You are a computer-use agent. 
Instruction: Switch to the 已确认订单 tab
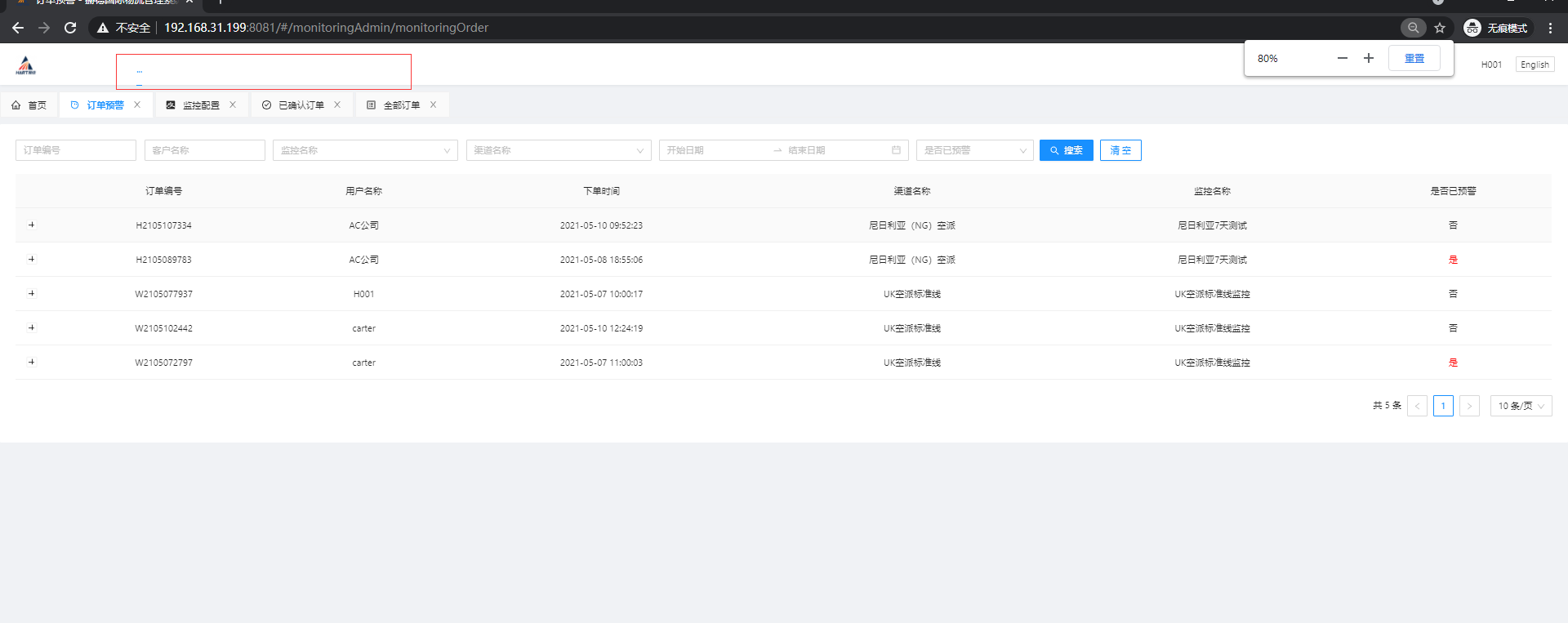(x=301, y=105)
